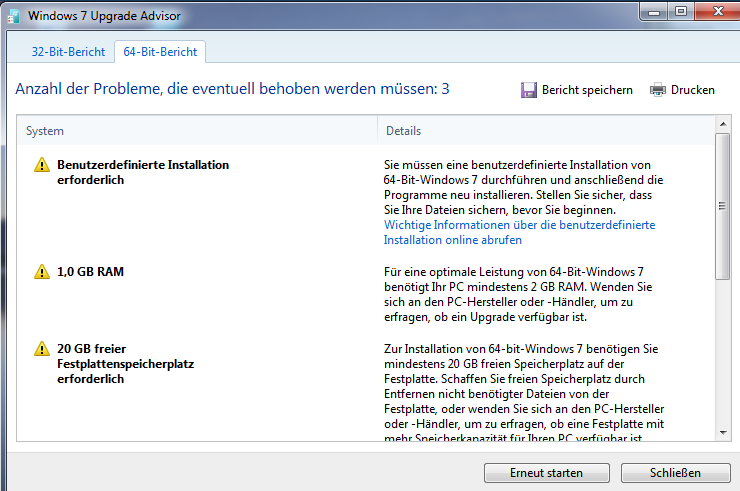The width and height of the screenshot is (740, 491).
Task: Click Bericht speichern link text
Action: click(587, 90)
